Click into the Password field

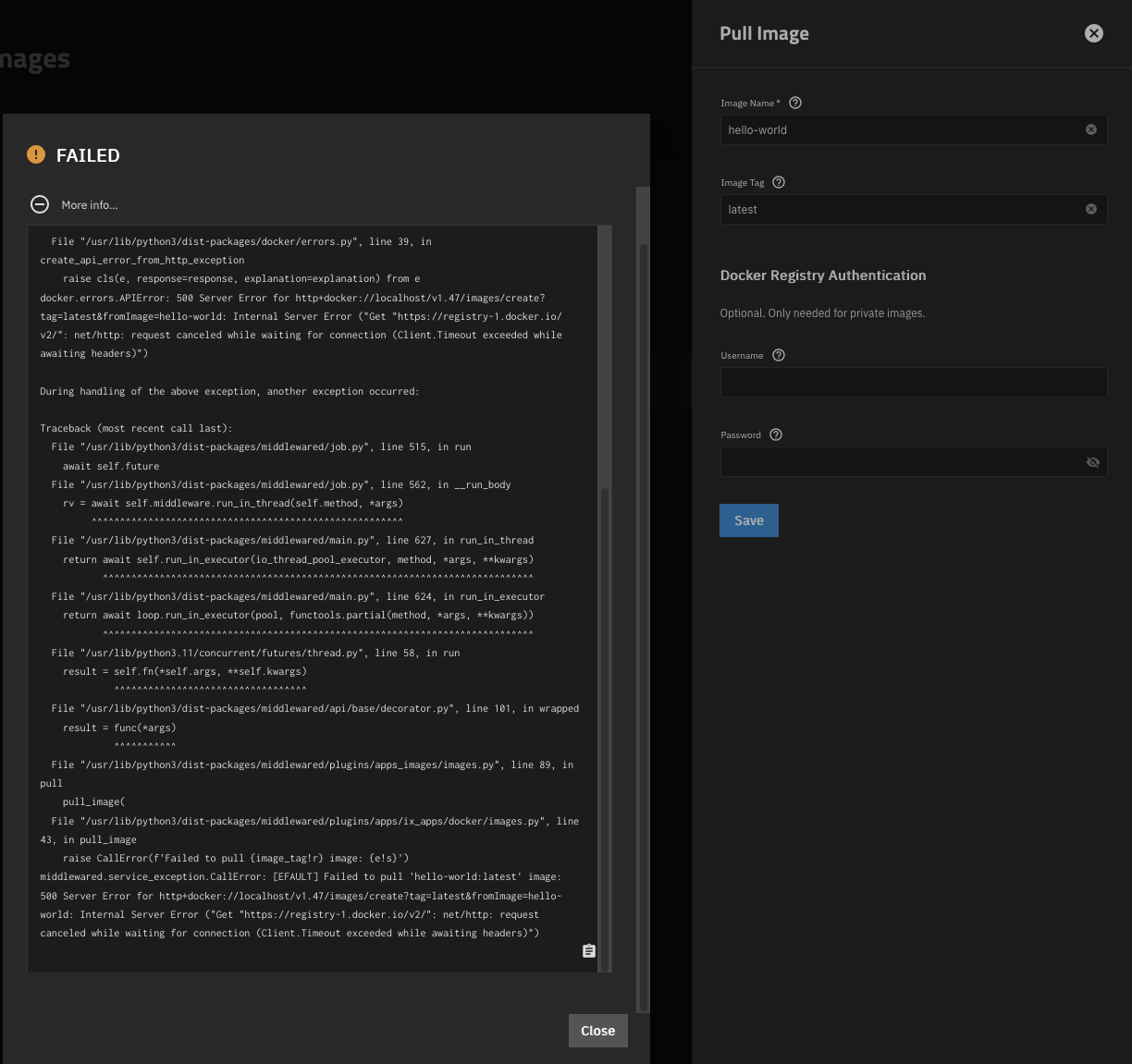[x=897, y=462]
